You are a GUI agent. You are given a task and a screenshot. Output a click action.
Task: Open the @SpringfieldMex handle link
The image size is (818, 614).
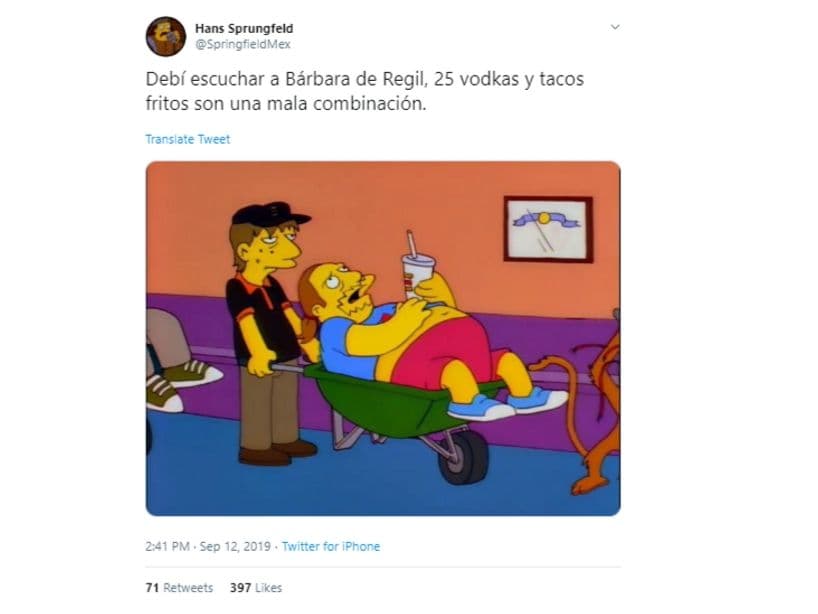click(243, 44)
